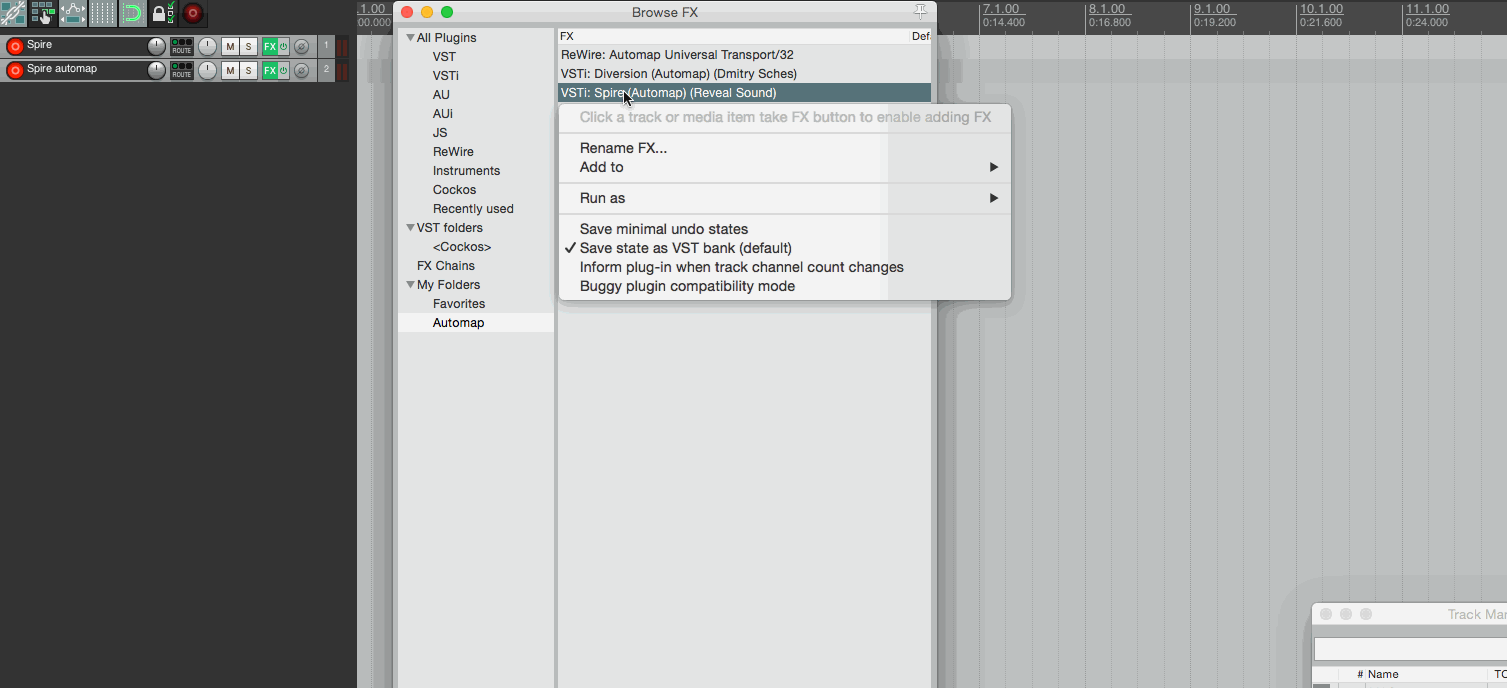This screenshot has width=1507, height=688.
Task: Select VST category in plugin tree
Action: click(x=444, y=57)
